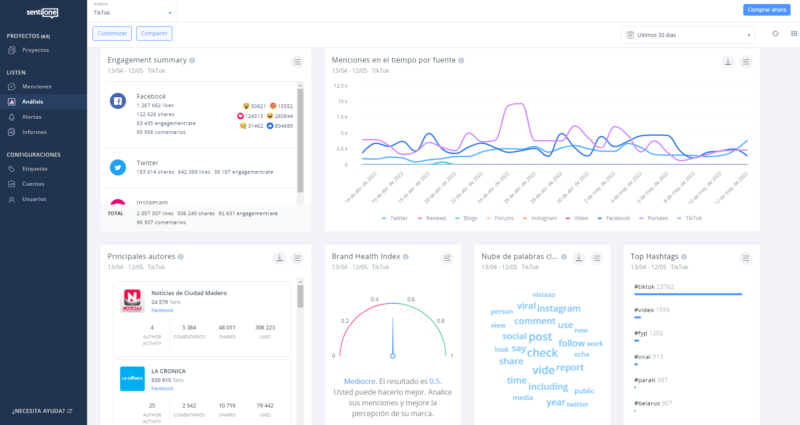Click the refresh icon in top toolbar
Image resolution: width=800 pixels, height=425 pixels.
click(x=775, y=34)
